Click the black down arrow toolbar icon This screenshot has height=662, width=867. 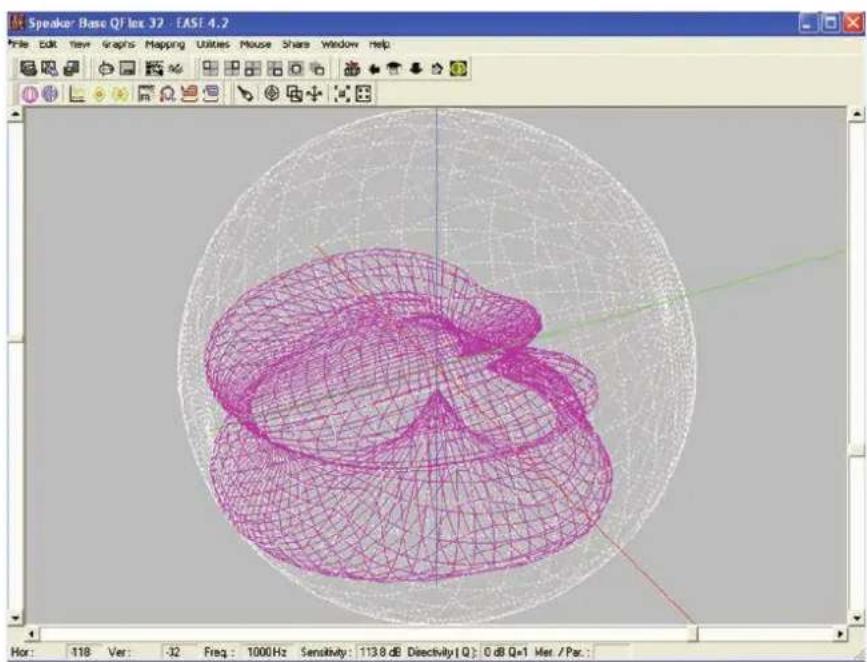(416, 69)
